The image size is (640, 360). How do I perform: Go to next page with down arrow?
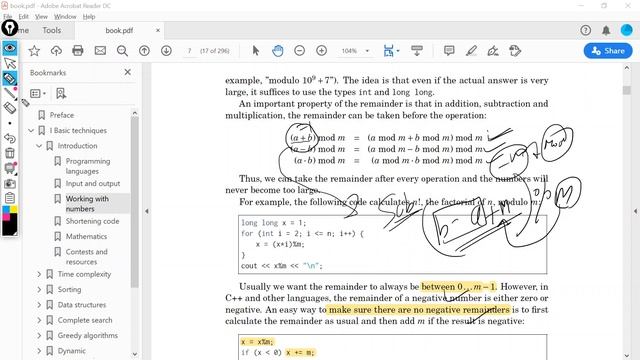coord(166,51)
